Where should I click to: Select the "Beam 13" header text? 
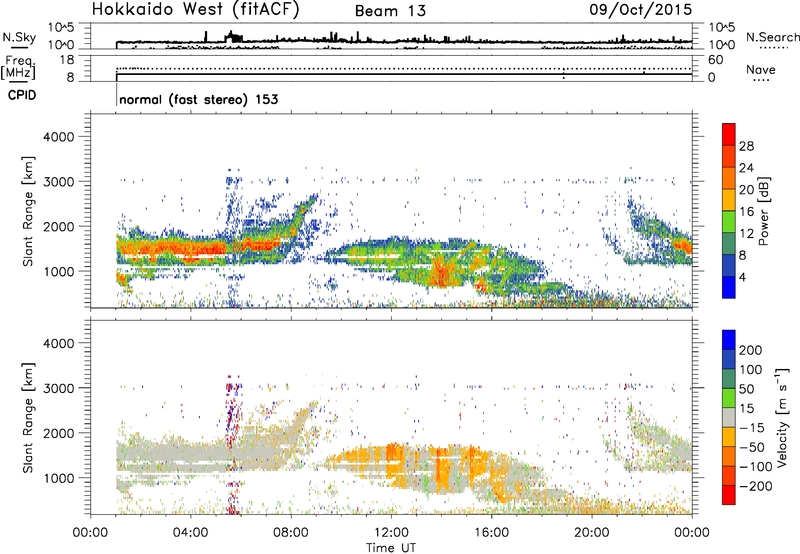[x=390, y=11]
